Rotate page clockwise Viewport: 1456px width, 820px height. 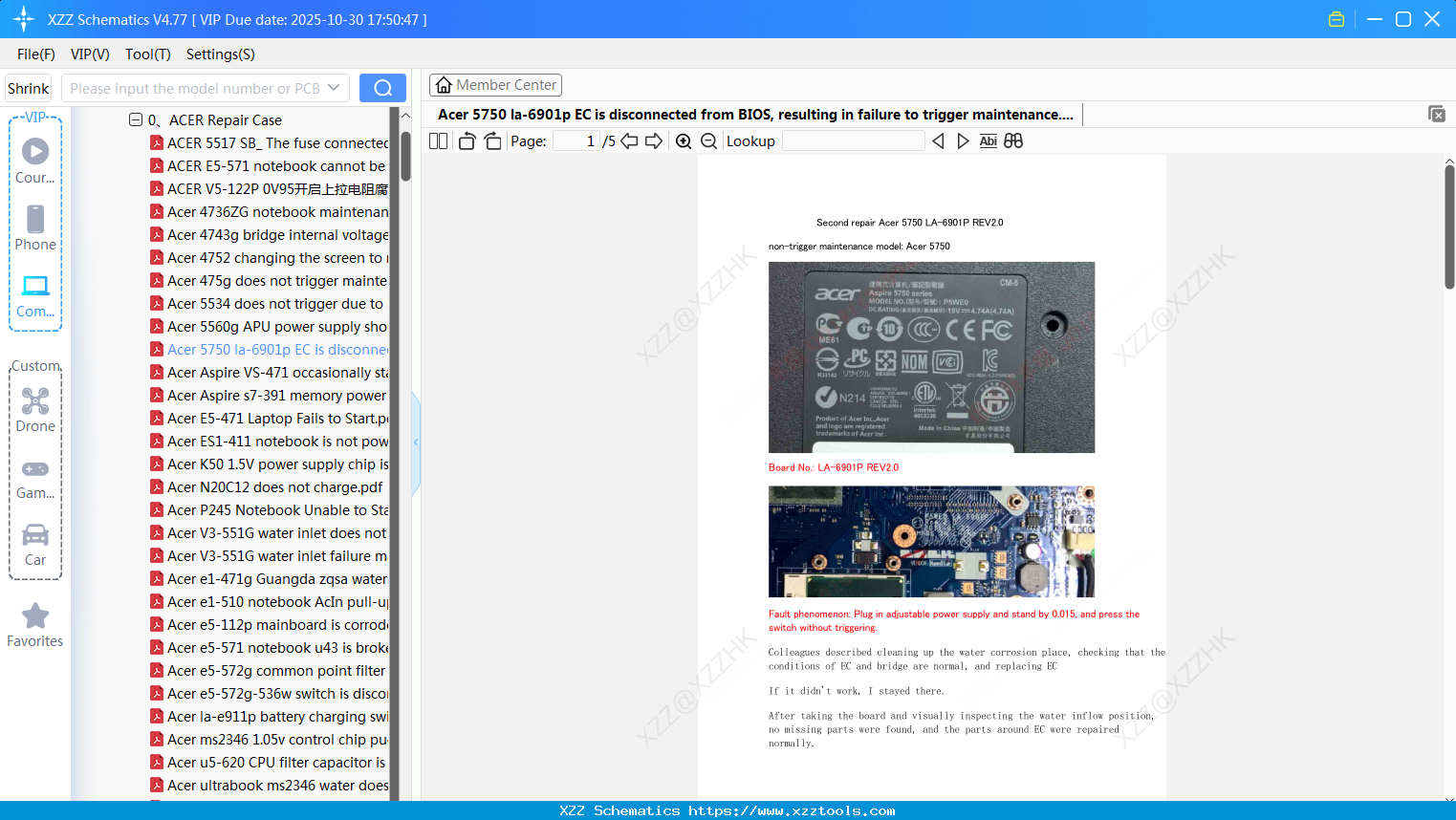492,140
